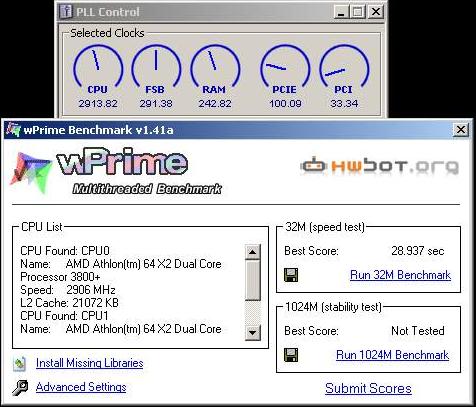Click the Submit Scores link
Screen dimensions: 476x407
pos(368,388)
